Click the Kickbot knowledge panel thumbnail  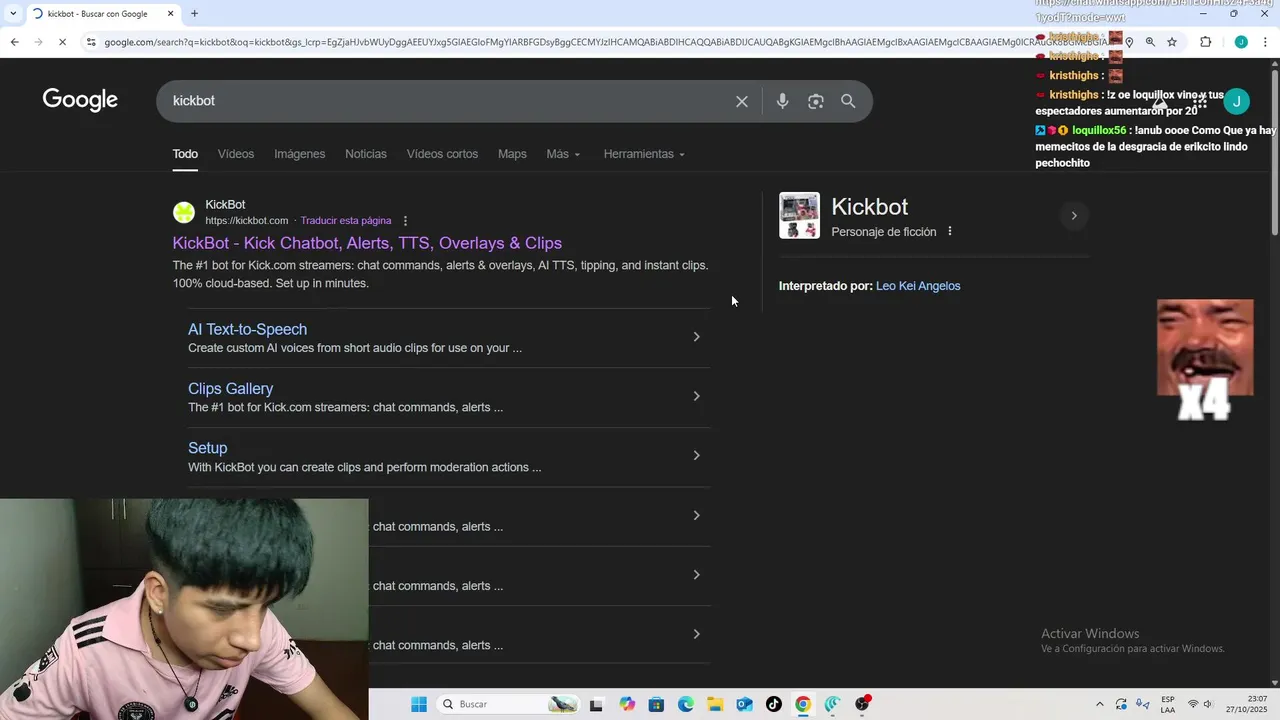click(799, 216)
